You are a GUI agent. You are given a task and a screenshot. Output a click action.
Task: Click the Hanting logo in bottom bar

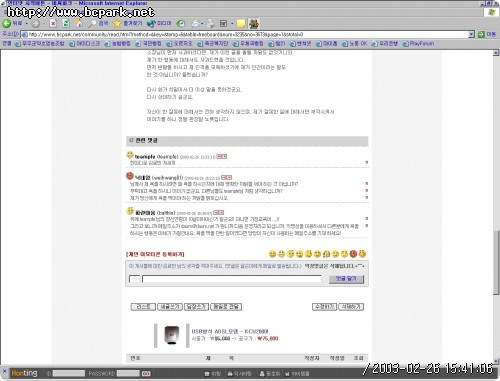pos(24,373)
